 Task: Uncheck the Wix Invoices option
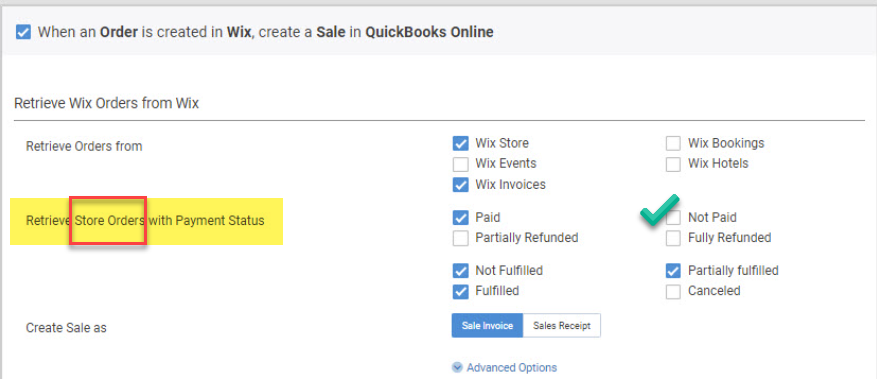tap(460, 185)
